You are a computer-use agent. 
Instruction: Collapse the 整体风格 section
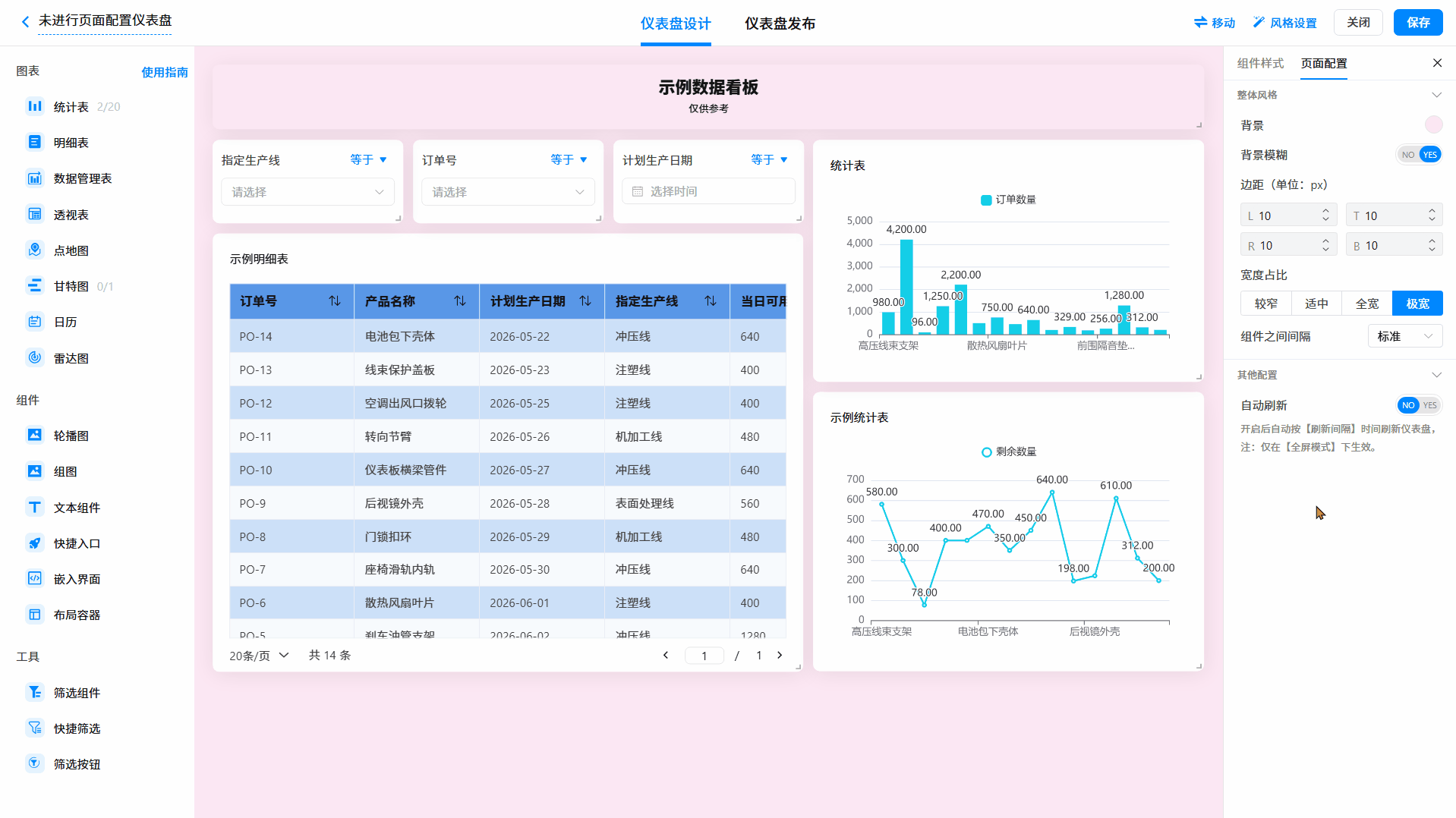[x=1436, y=95]
